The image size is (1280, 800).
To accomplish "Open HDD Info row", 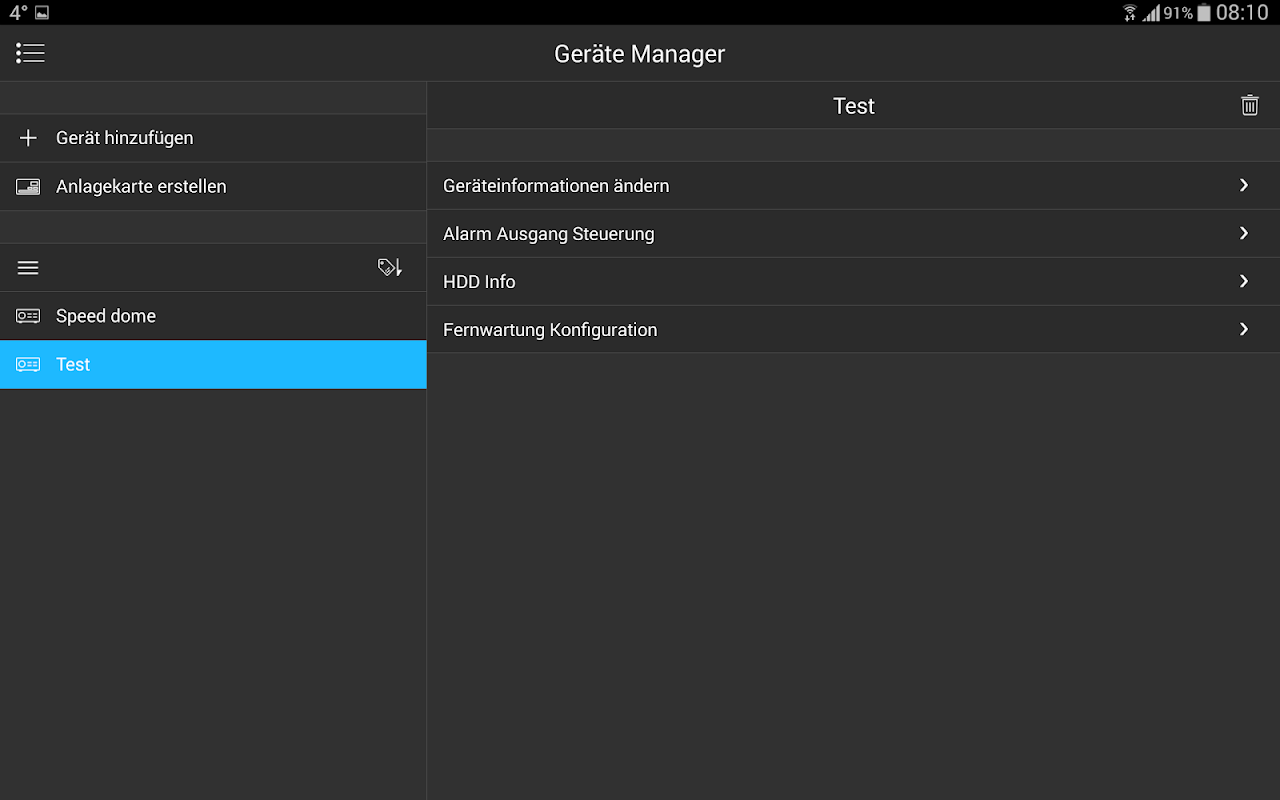I will (x=479, y=282).
